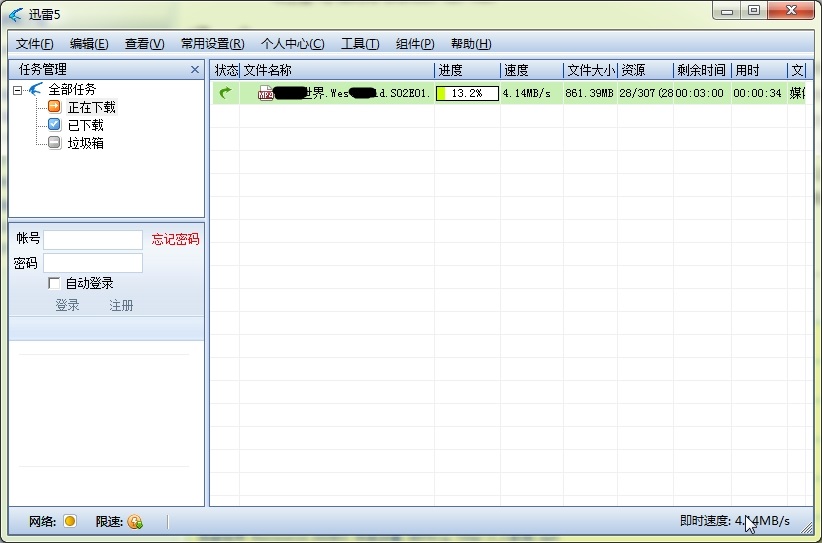Select the S02E01 download task name
822x543 pixels.
[x=352, y=93]
